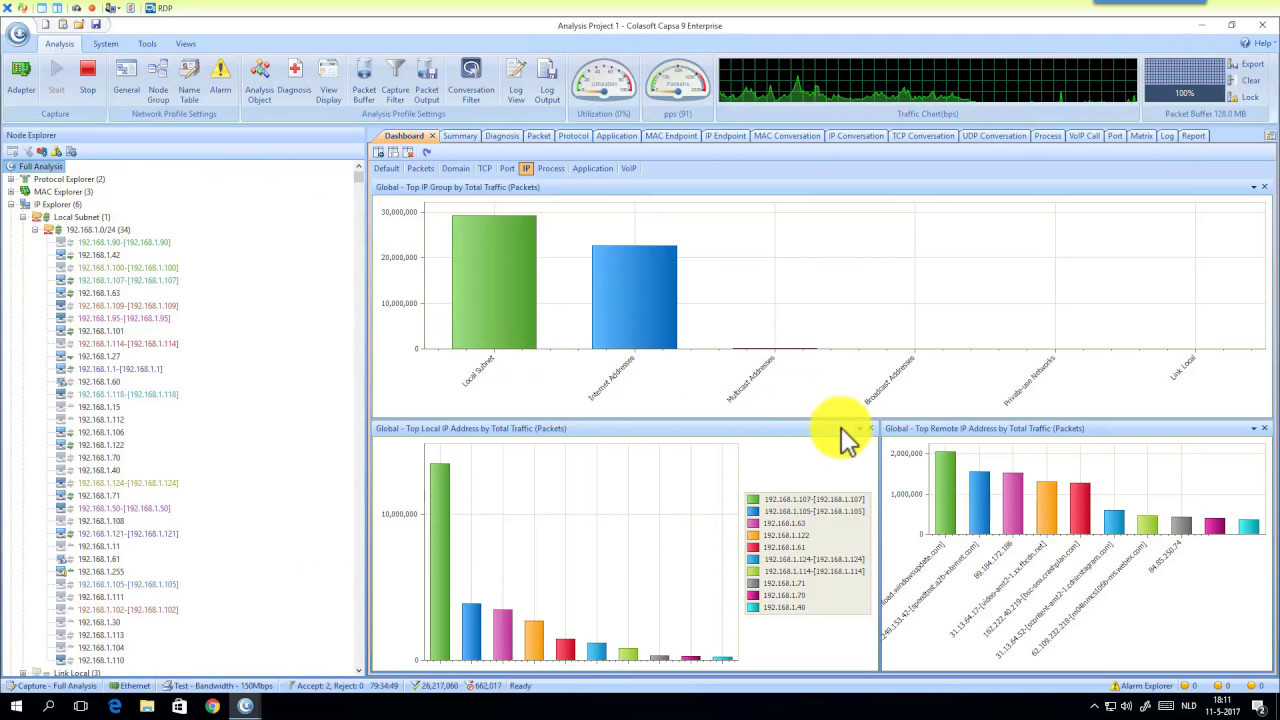Viewport: 1280px width, 720px height.
Task: Collapse the Local Subnet tree node
Action: tap(23, 217)
